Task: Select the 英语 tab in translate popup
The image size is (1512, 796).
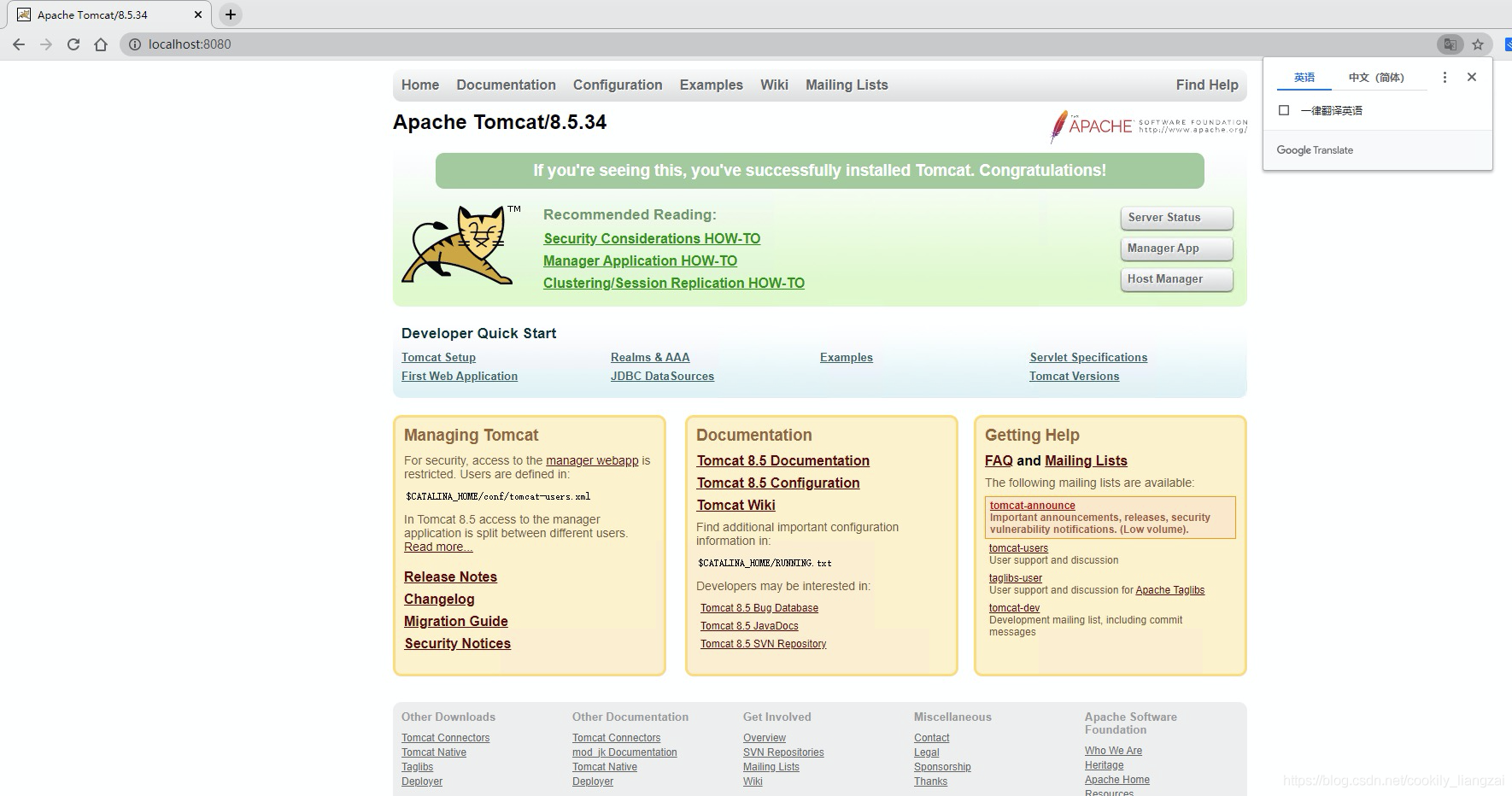Action: 1304,78
